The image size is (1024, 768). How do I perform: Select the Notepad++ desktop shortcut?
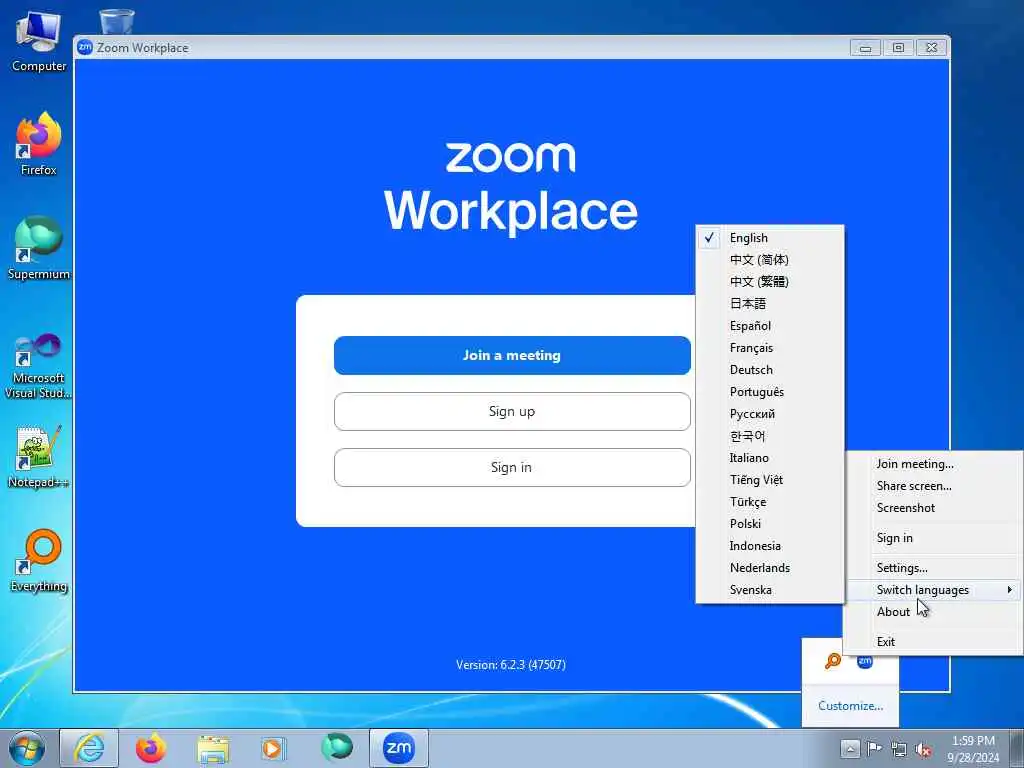(38, 457)
